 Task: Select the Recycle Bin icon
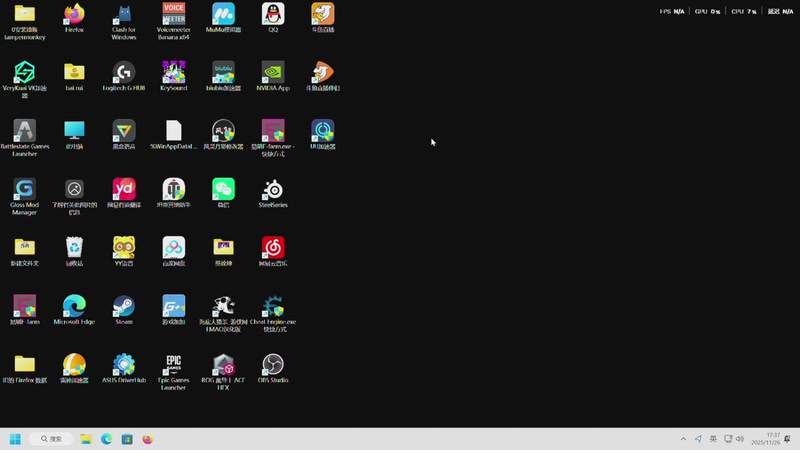(74, 252)
